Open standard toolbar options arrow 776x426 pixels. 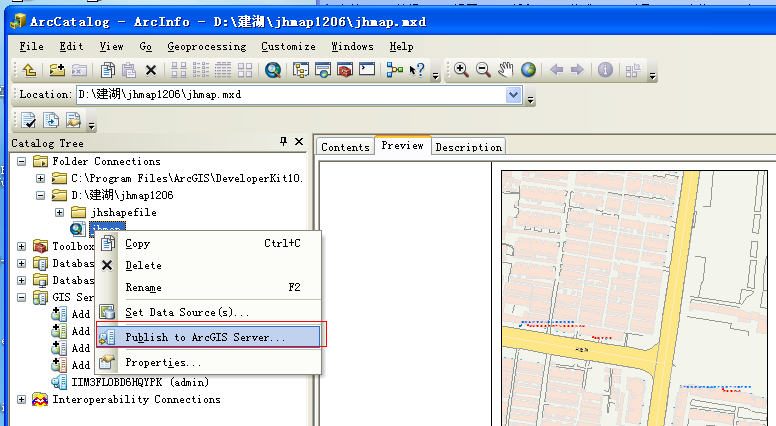(x=436, y=76)
